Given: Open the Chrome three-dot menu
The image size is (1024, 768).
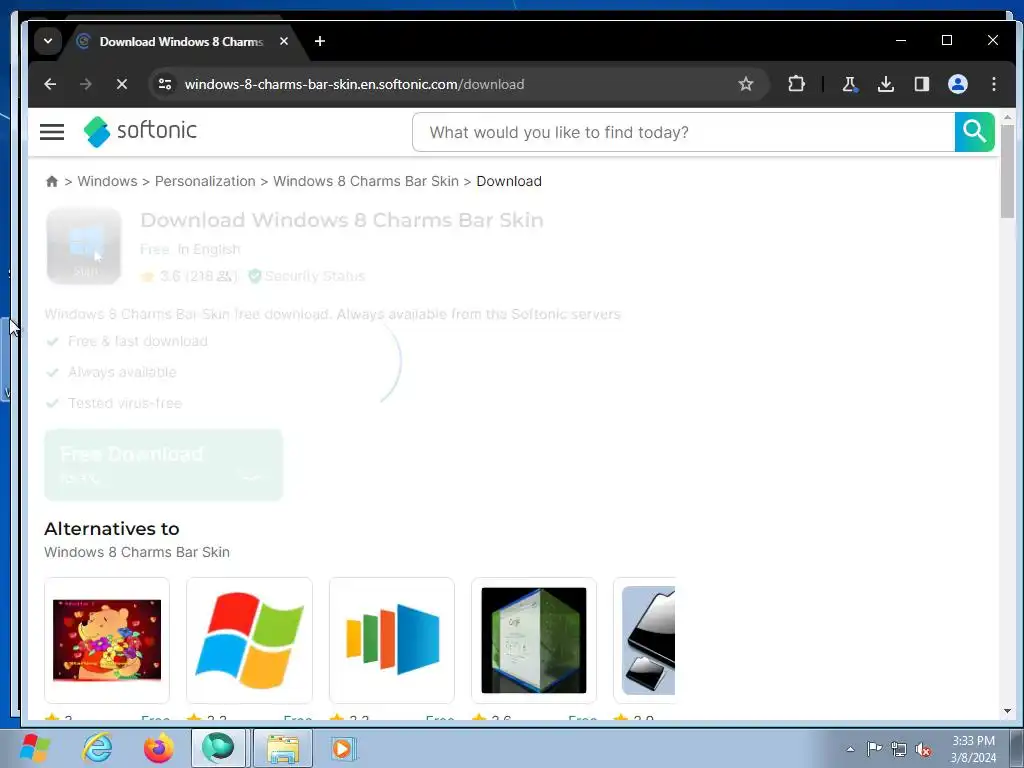Looking at the screenshot, I should coord(994,84).
